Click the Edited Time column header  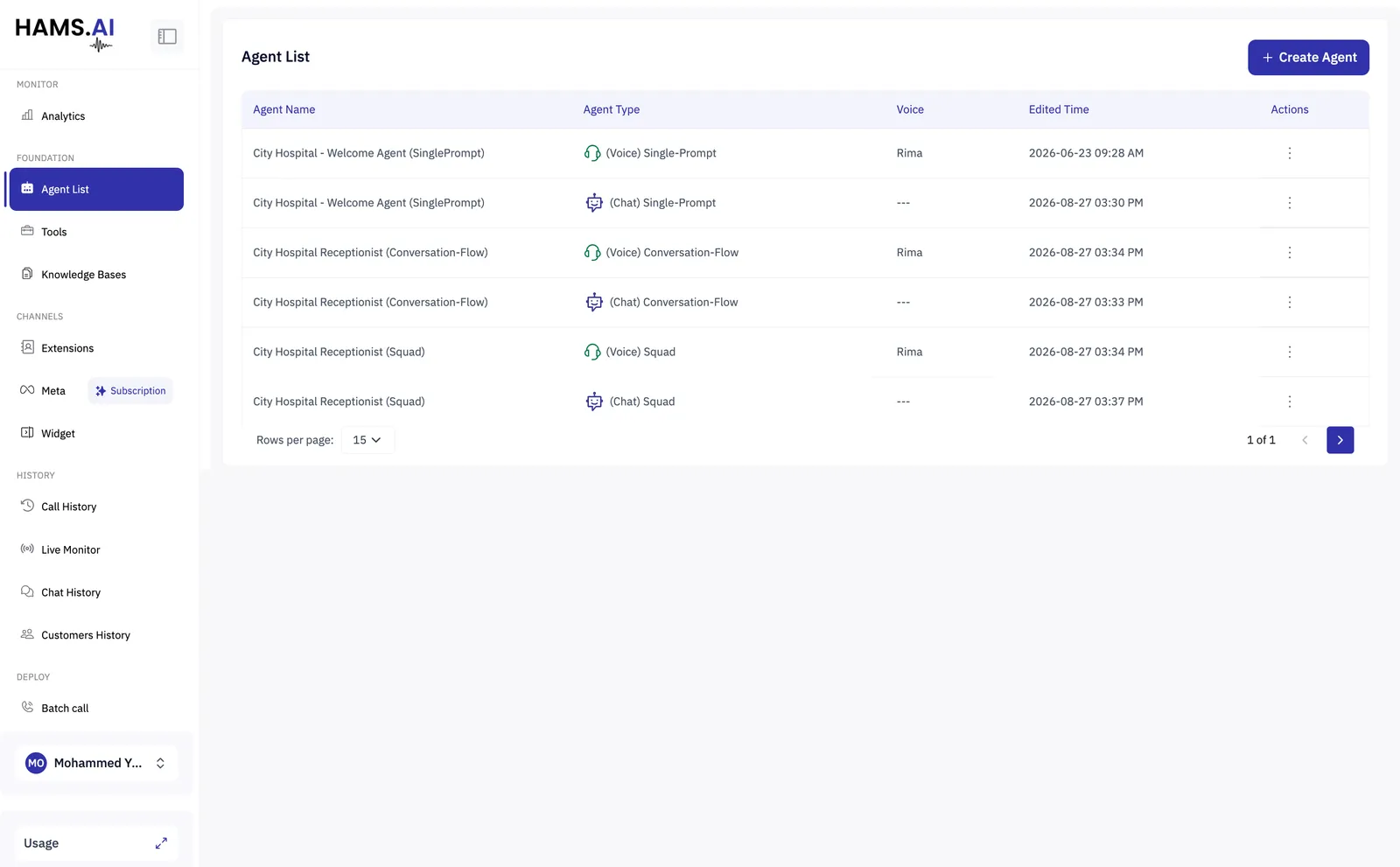tap(1059, 109)
